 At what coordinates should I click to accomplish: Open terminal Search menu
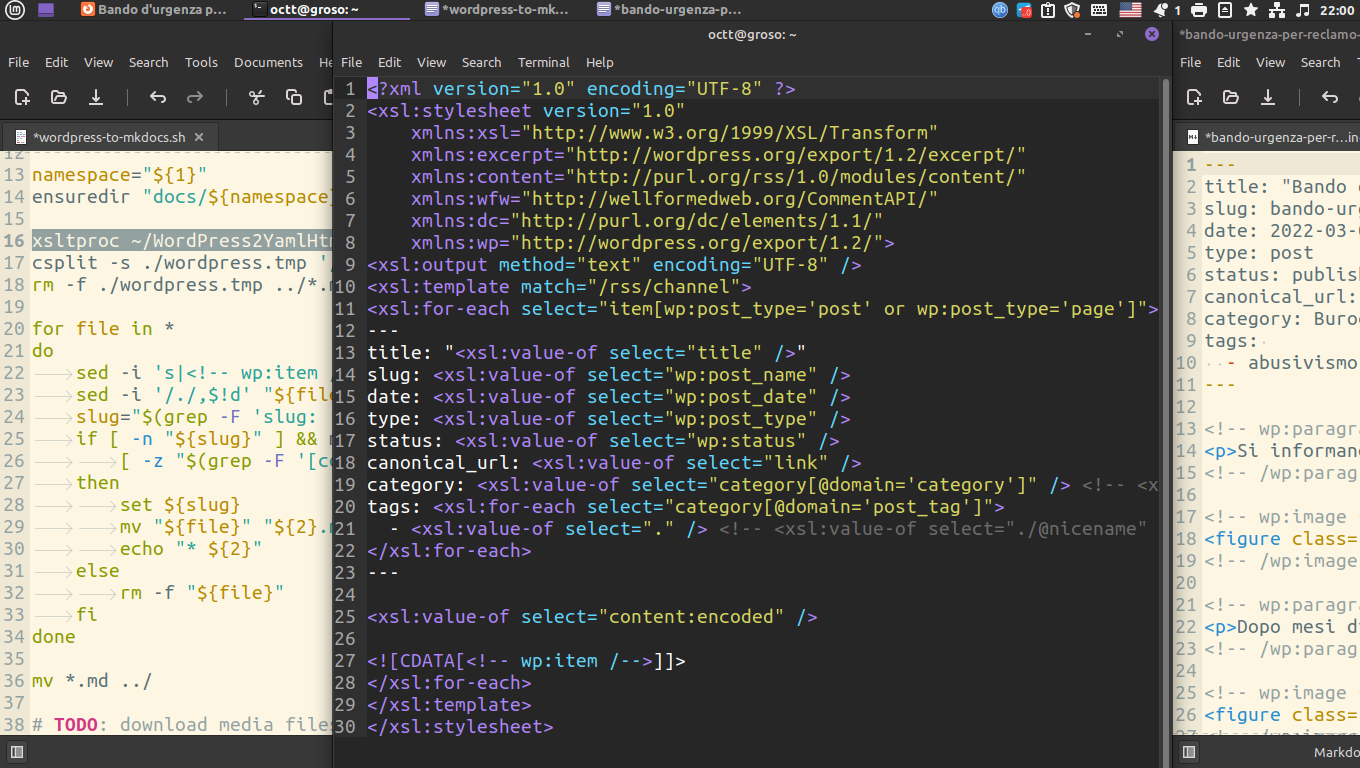point(482,62)
